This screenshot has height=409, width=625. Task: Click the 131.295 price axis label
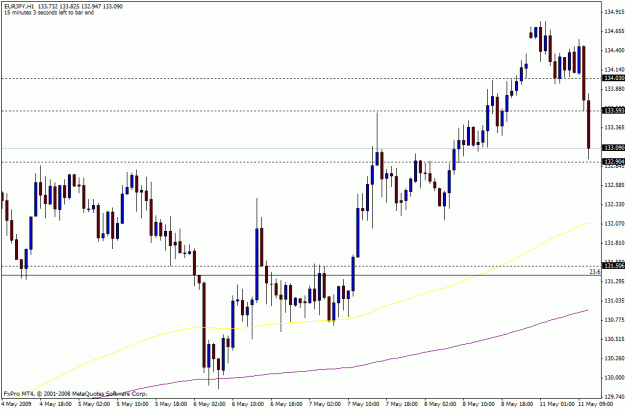(x=614, y=281)
